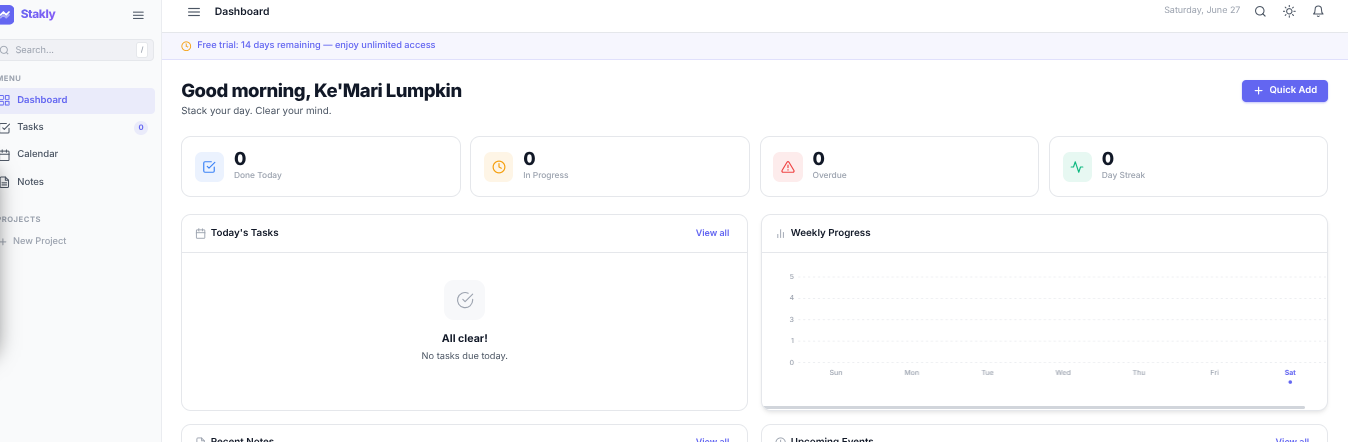Click the Weekly Progress horizontal scrollbar
Image resolution: width=1348 pixels, height=442 pixels.
[x=1034, y=407]
